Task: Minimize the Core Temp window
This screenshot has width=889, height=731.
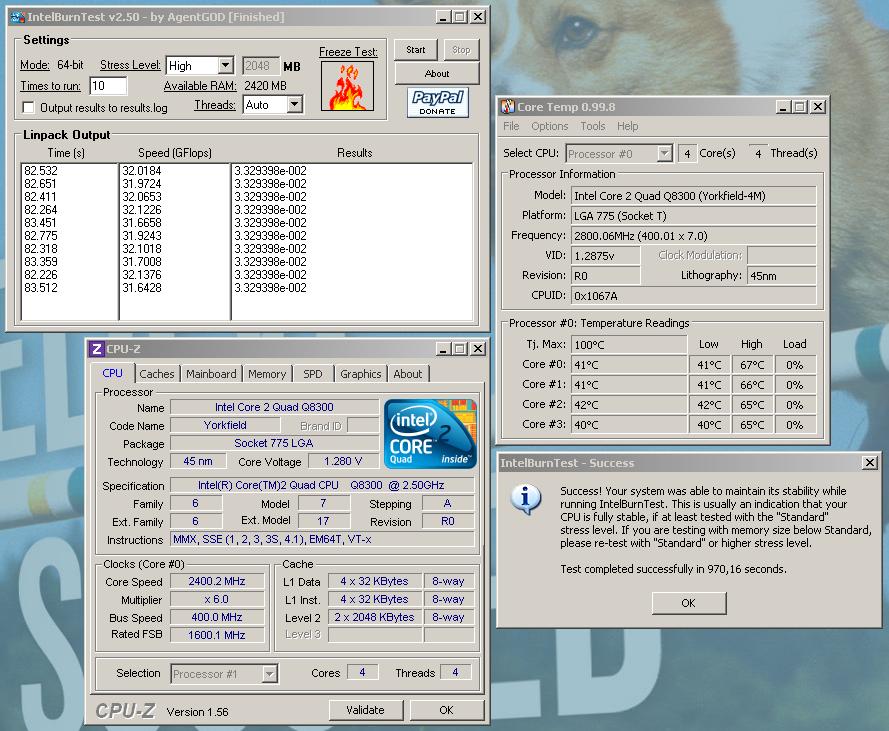Action: coord(782,107)
